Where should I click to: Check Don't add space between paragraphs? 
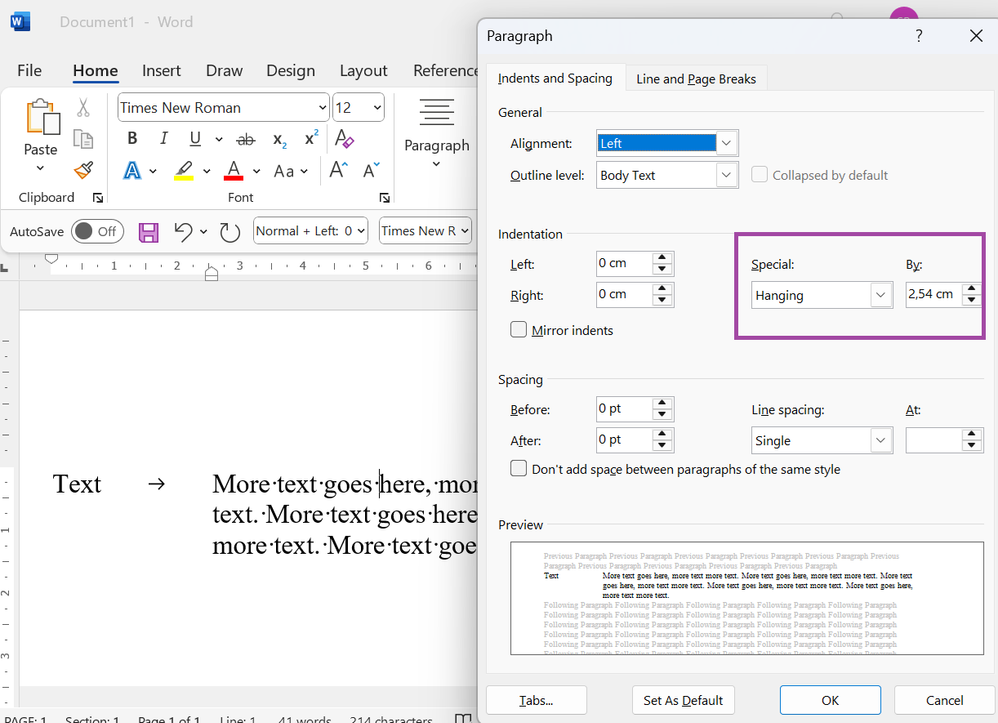pyautogui.click(x=519, y=469)
